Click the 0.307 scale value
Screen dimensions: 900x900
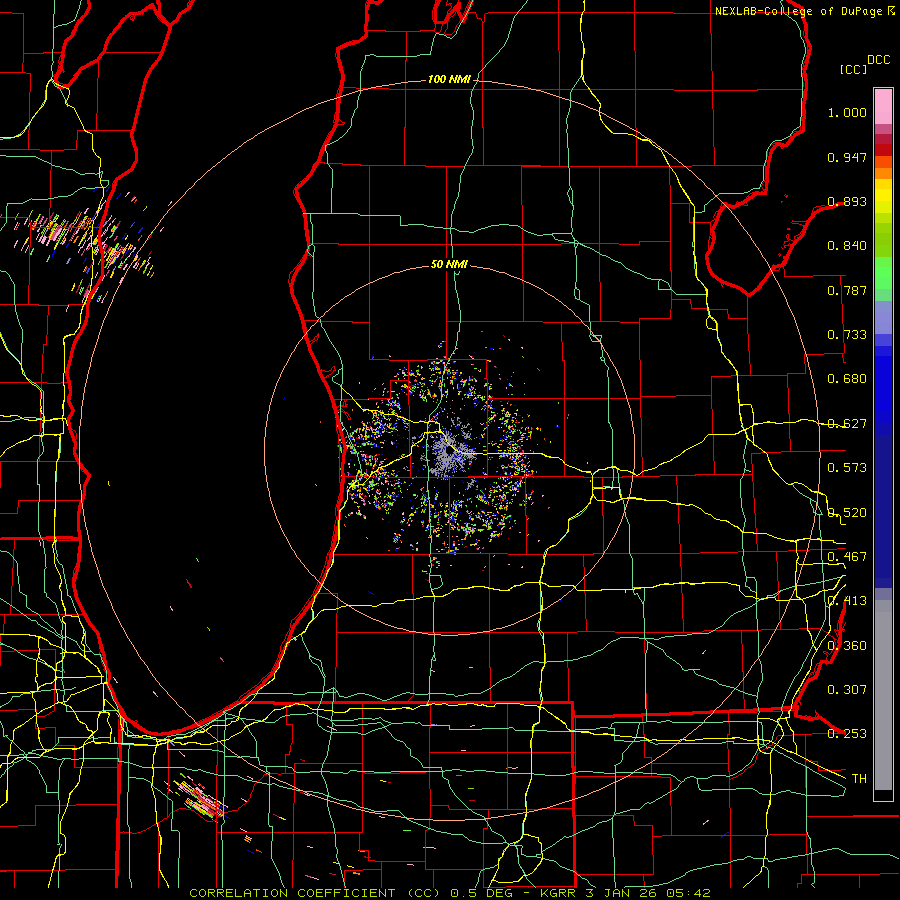point(847,689)
